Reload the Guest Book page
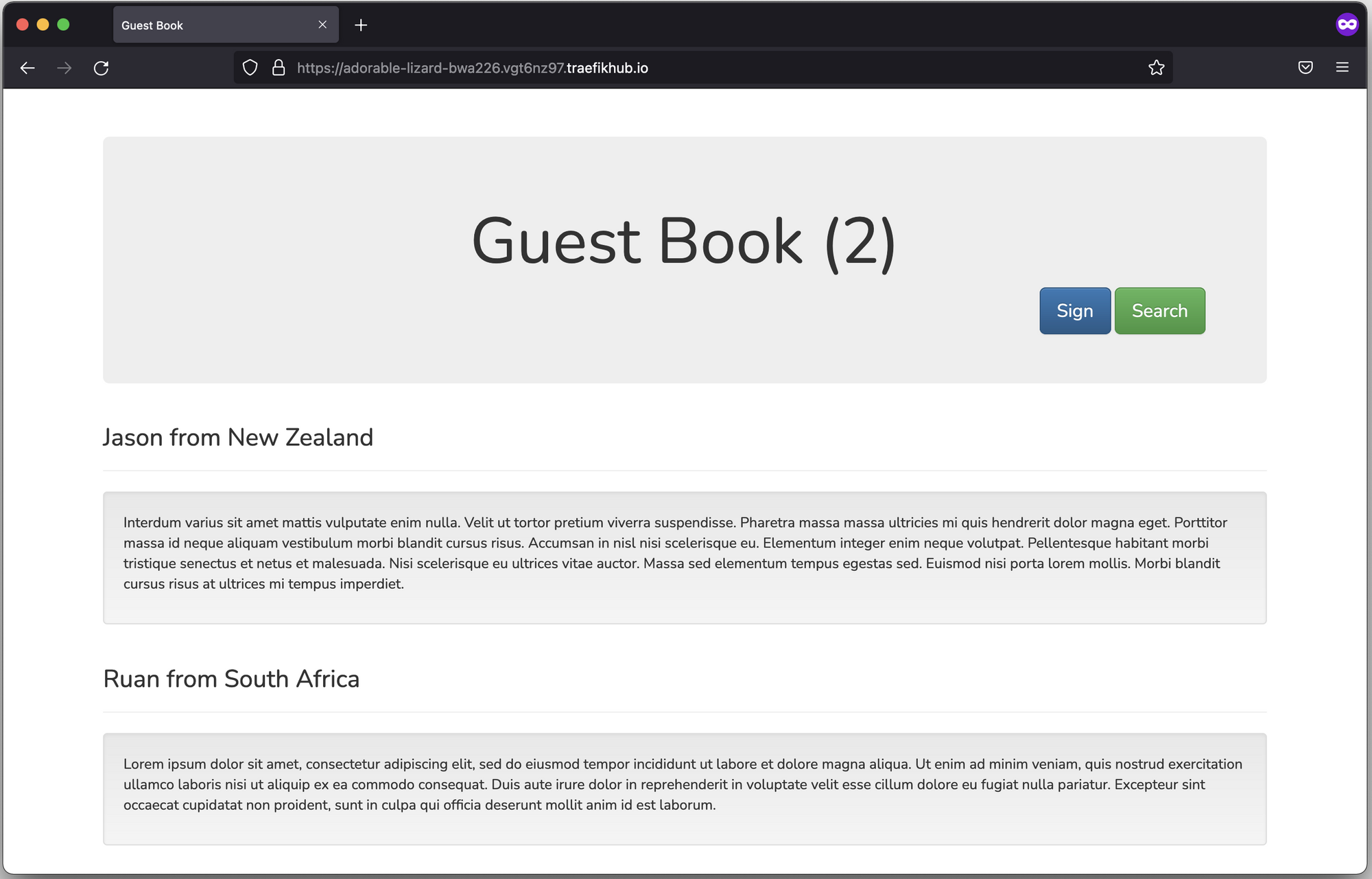Screen dimensions: 1372x879 tap(101, 68)
